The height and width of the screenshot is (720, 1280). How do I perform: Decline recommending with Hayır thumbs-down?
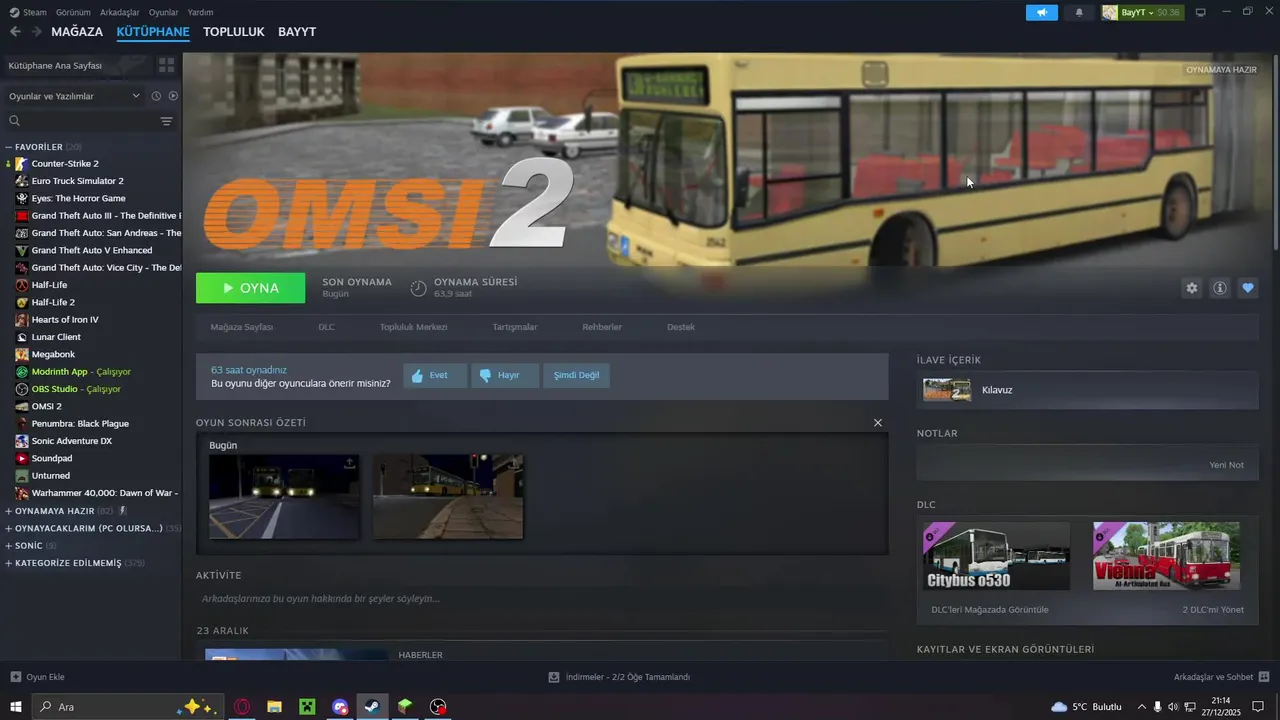pyautogui.click(x=505, y=375)
